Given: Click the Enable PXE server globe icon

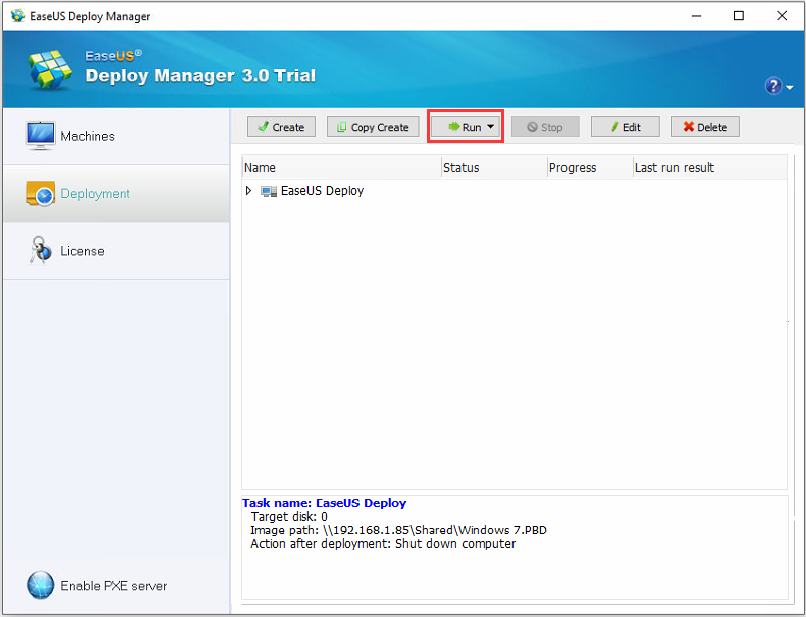Looking at the screenshot, I should coord(40,585).
